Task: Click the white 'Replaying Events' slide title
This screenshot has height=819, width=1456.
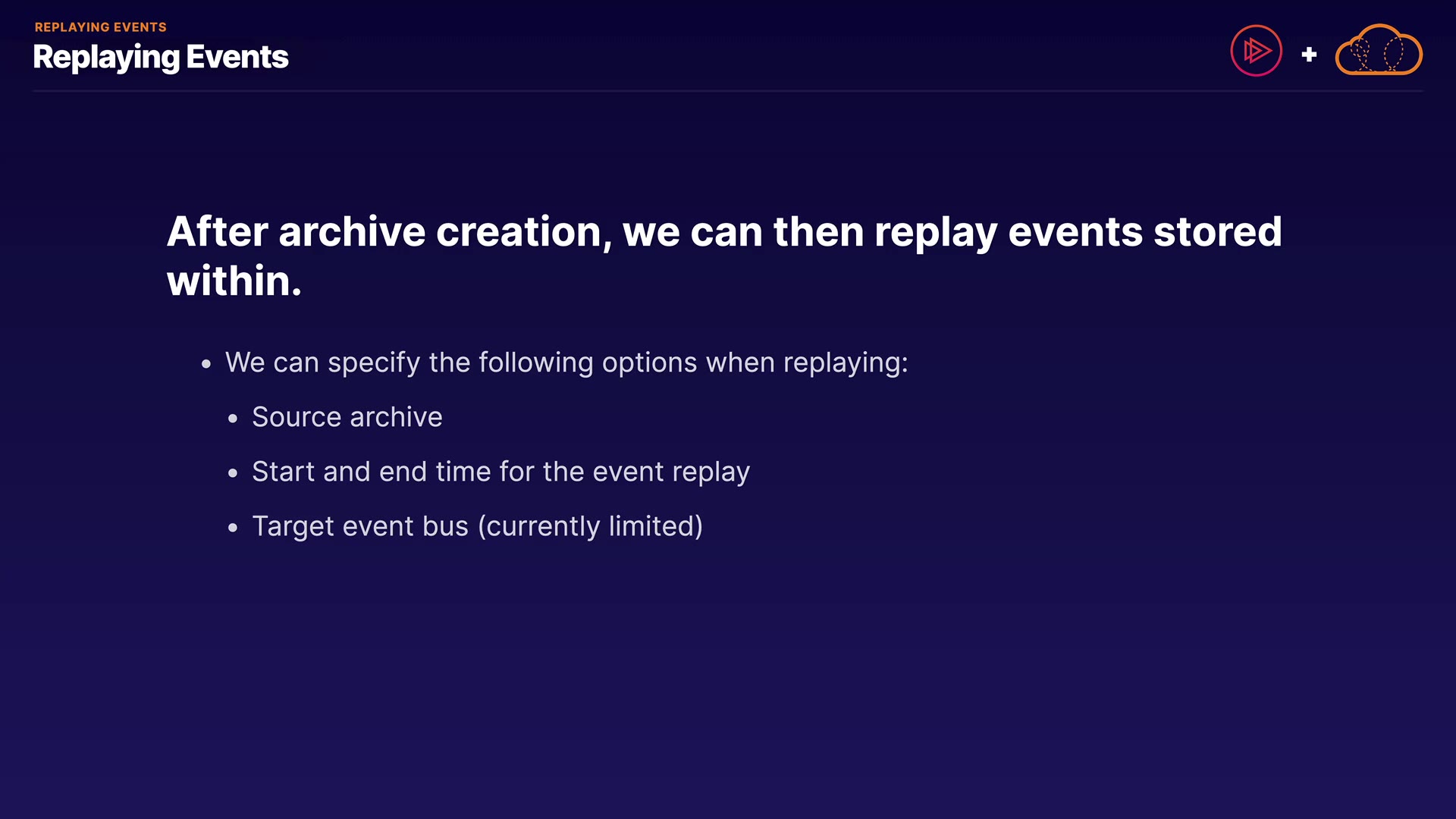Action: tap(161, 58)
